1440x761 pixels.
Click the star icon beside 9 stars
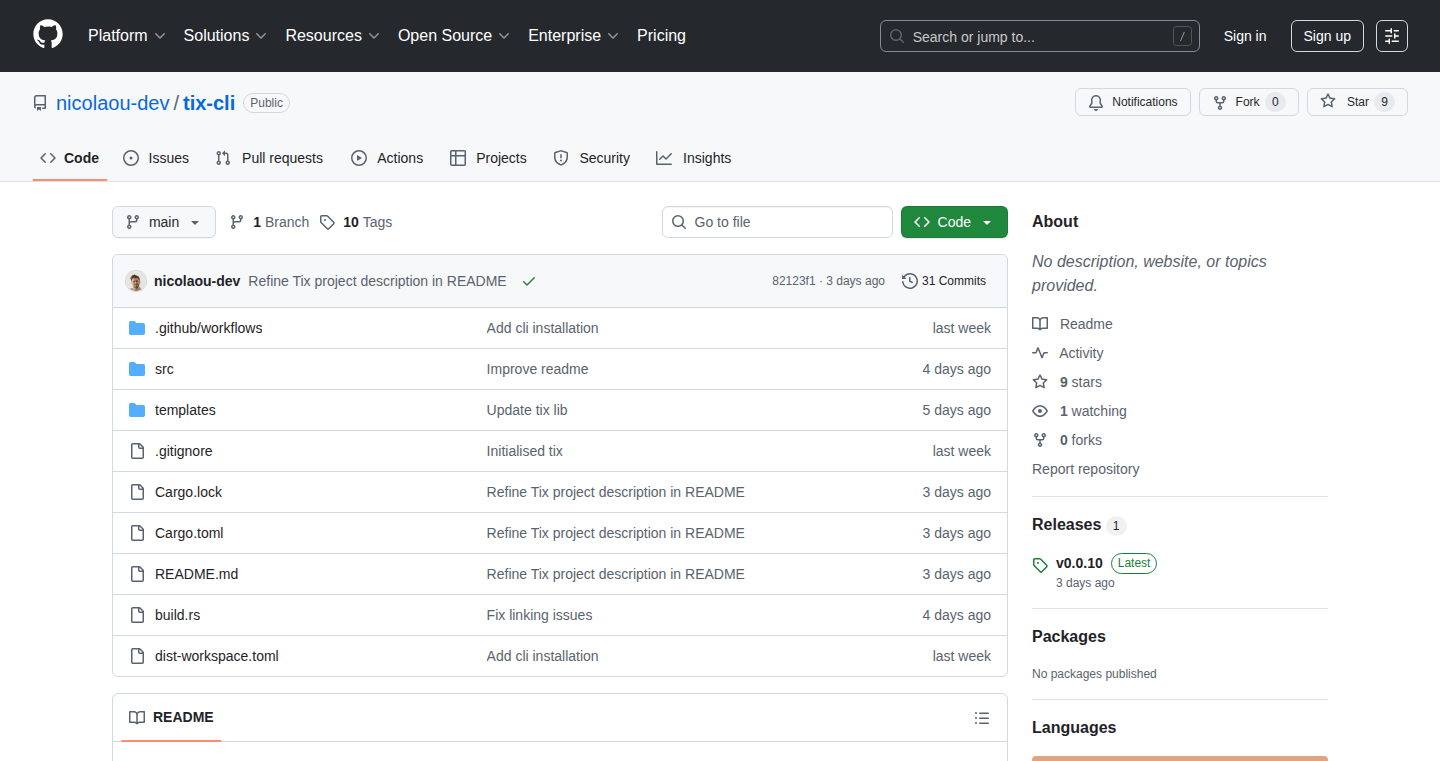[1040, 382]
